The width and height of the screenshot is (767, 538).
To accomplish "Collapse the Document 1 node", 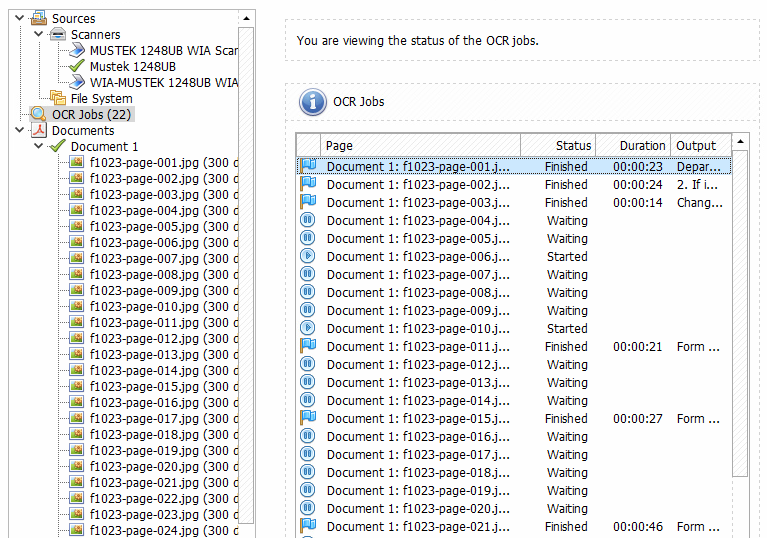I will click(39, 146).
